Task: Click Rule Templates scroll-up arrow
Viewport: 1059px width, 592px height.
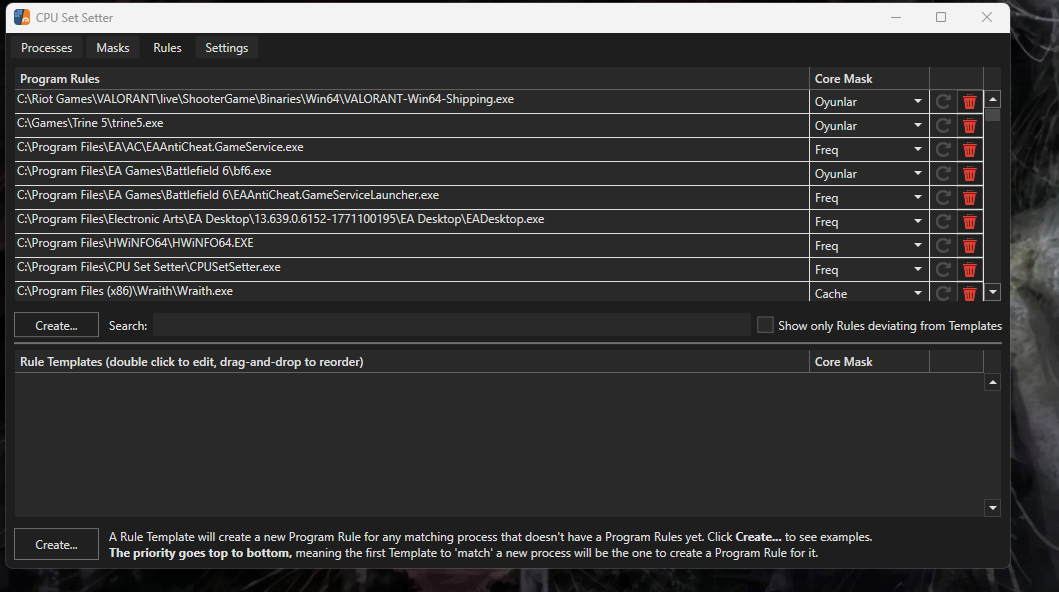Action: (x=993, y=383)
